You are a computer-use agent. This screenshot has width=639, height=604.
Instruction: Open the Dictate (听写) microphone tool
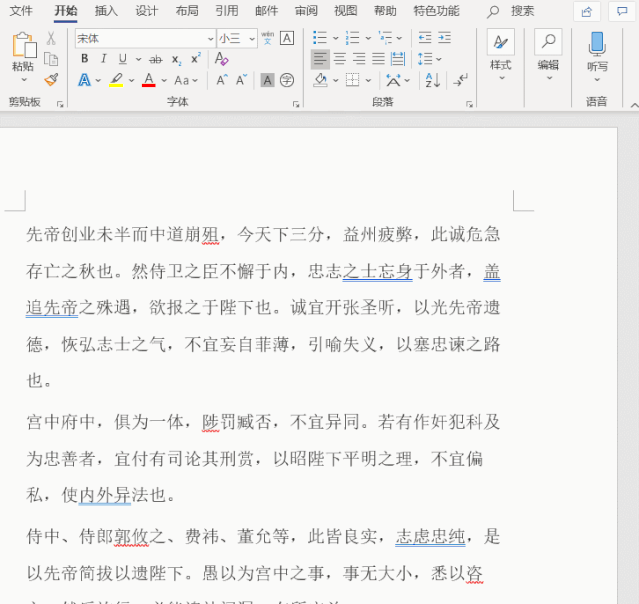(597, 48)
